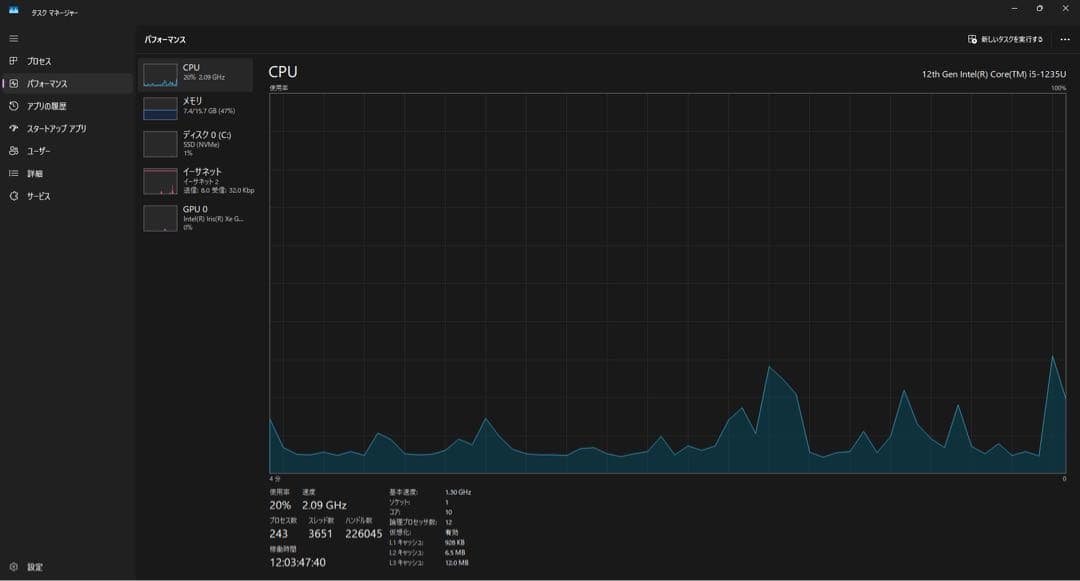Image resolution: width=1080 pixels, height=581 pixels.
Task: Click the Startup apps gauge icon
Action: 14,129
